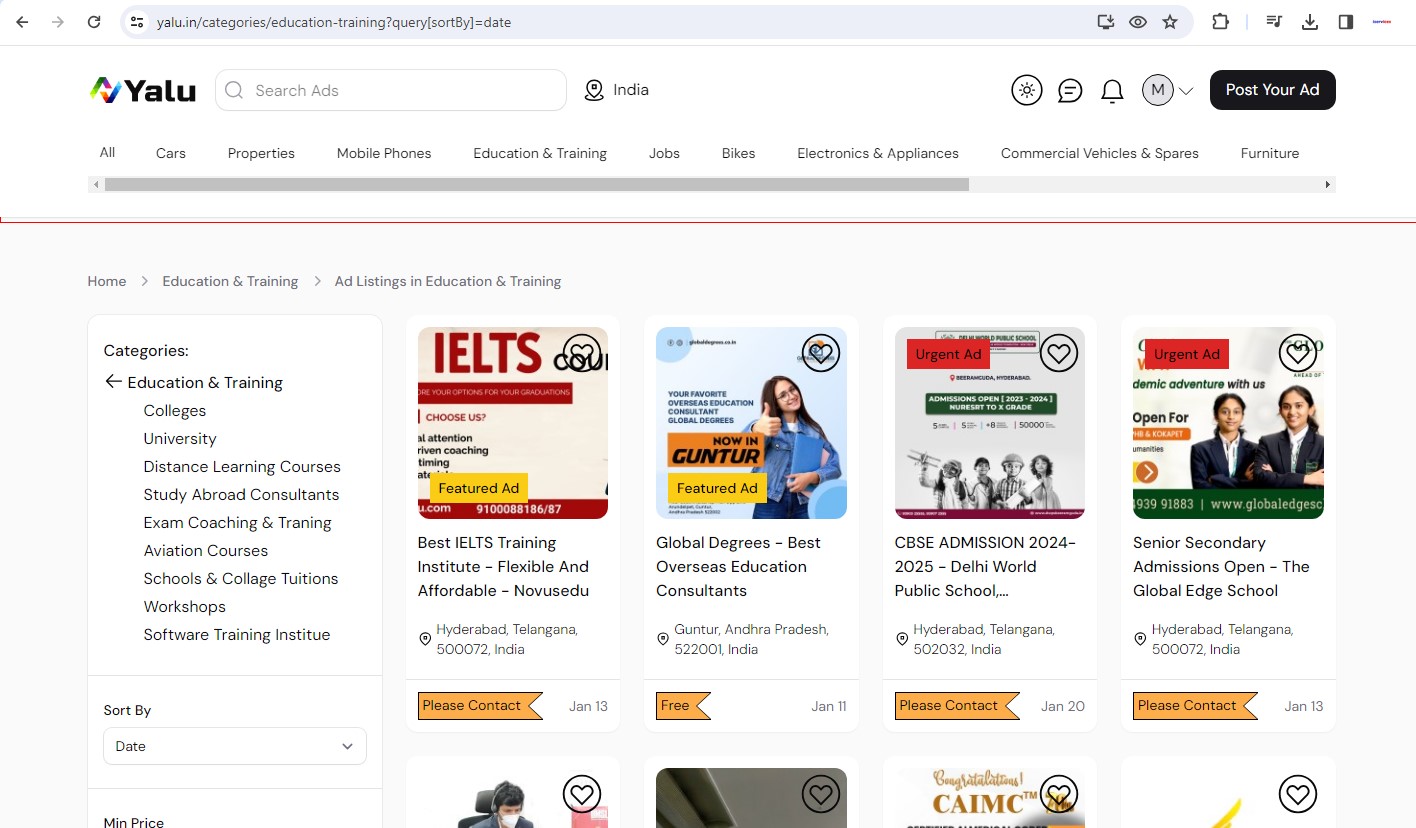The width and height of the screenshot is (1416, 828).
Task: Click the Yalu logo
Action: point(142,90)
